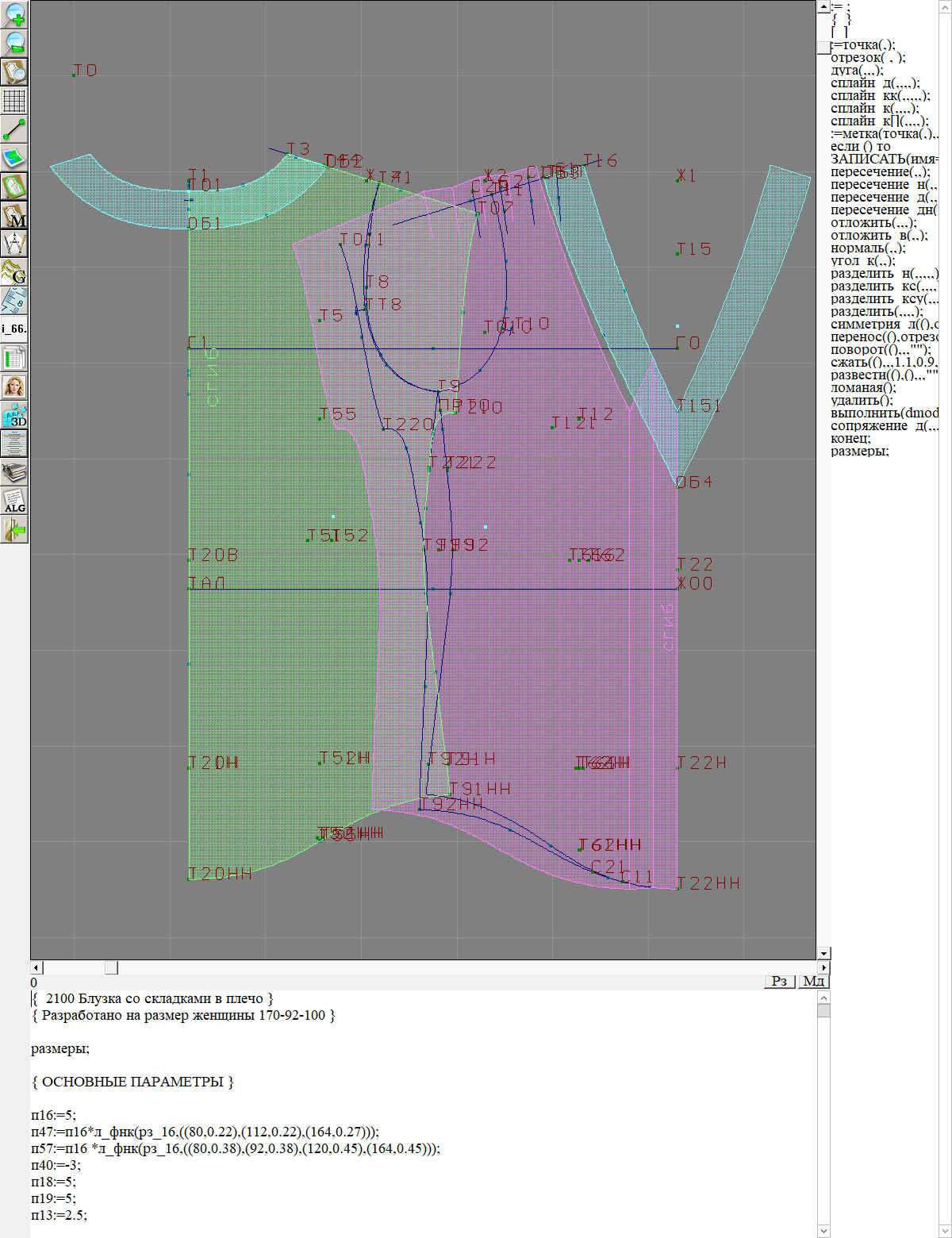Image resolution: width=952 pixels, height=1238 pixels.
Task: Click the zoom in magnifier icon
Action: (15, 14)
